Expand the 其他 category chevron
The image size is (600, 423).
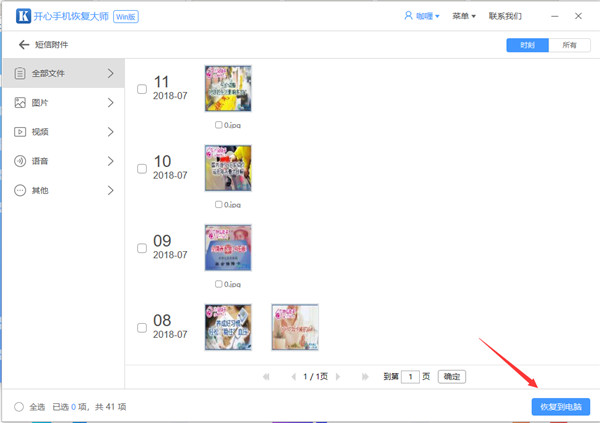point(110,190)
